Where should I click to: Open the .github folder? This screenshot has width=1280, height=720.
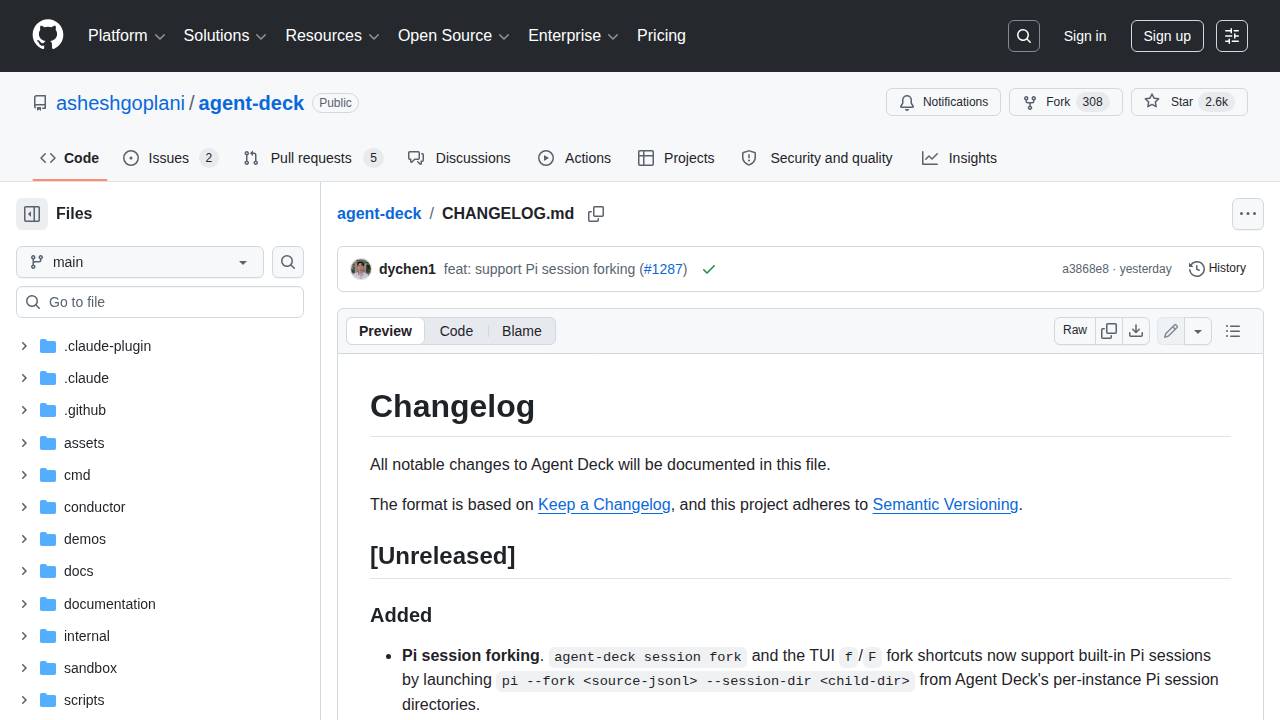coord(84,410)
